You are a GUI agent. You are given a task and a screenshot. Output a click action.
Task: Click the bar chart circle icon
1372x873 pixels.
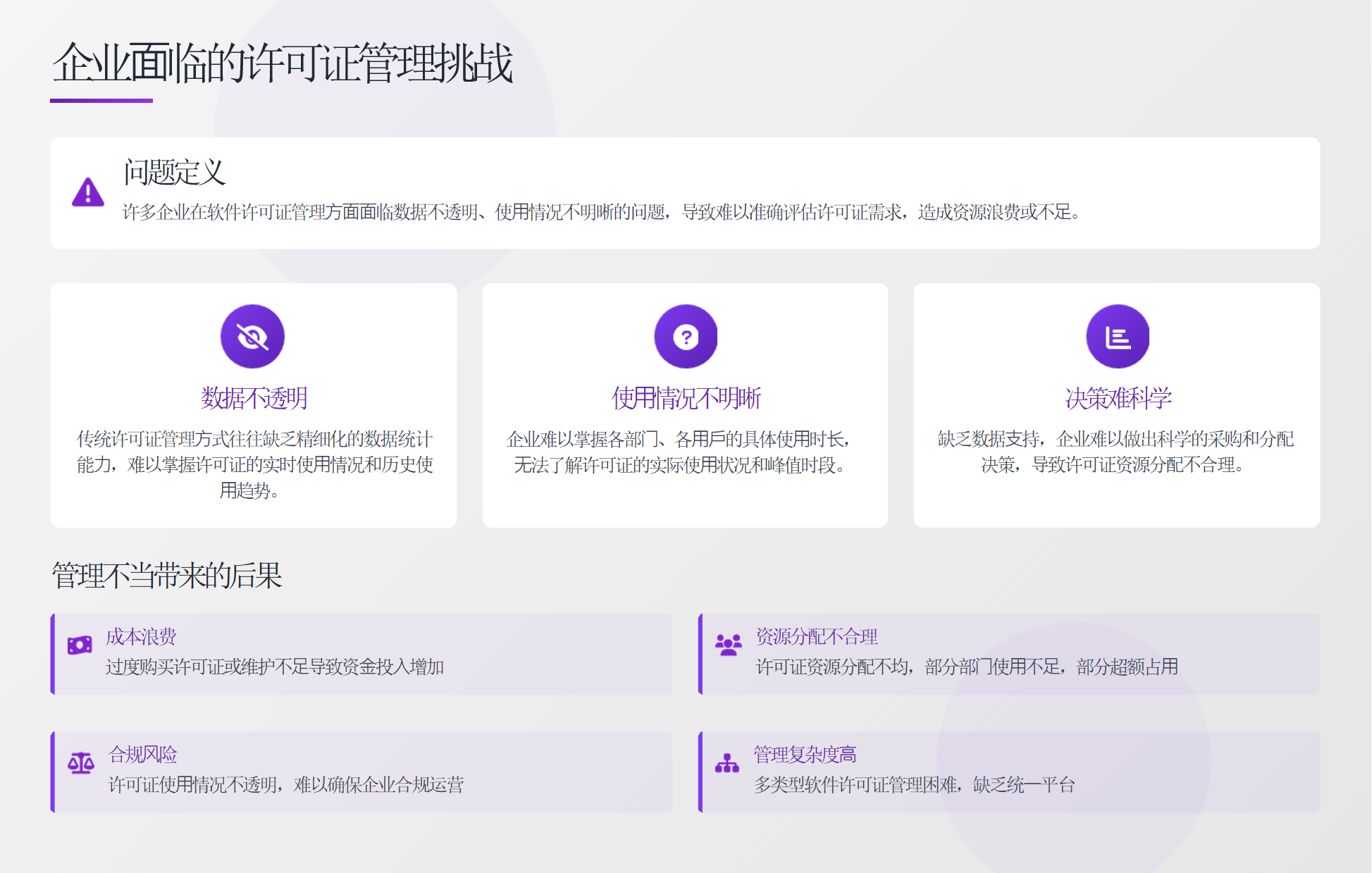click(1118, 337)
